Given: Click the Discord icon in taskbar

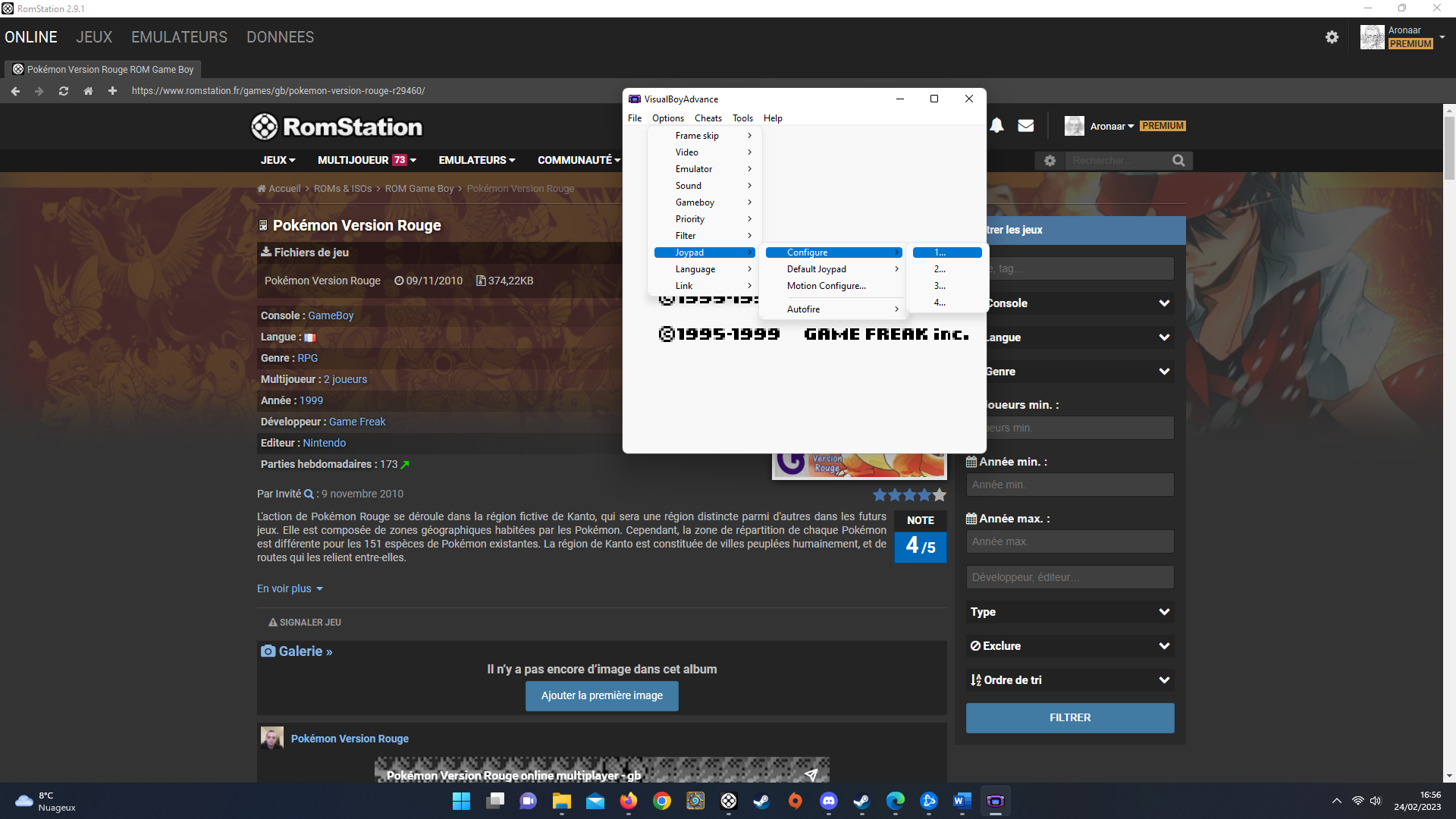Looking at the screenshot, I should [828, 801].
